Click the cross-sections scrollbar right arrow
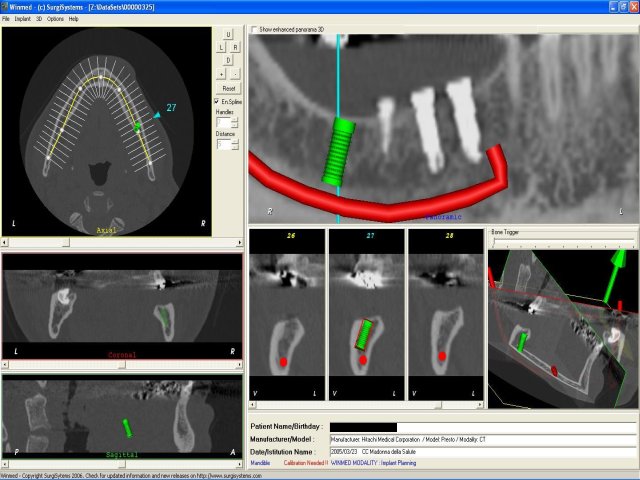 [480, 405]
